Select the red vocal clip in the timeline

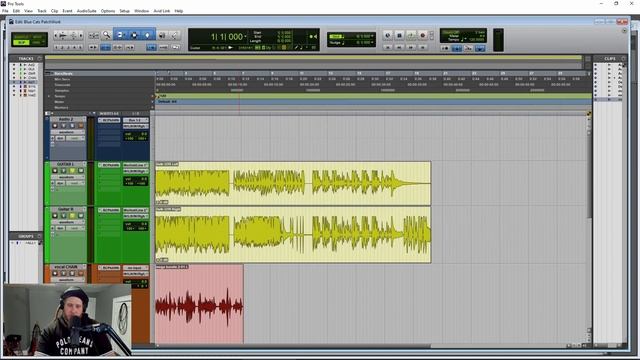[x=199, y=304]
